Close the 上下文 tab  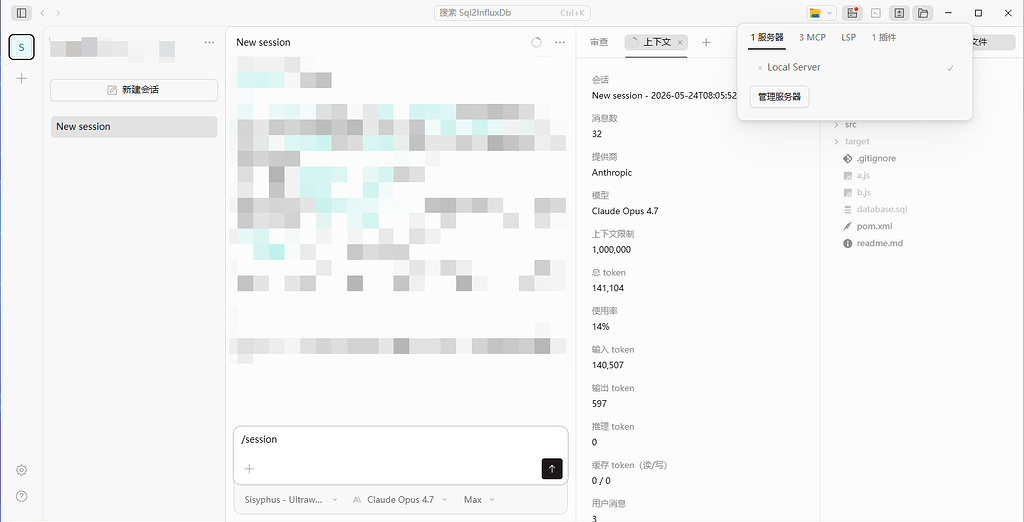point(680,42)
